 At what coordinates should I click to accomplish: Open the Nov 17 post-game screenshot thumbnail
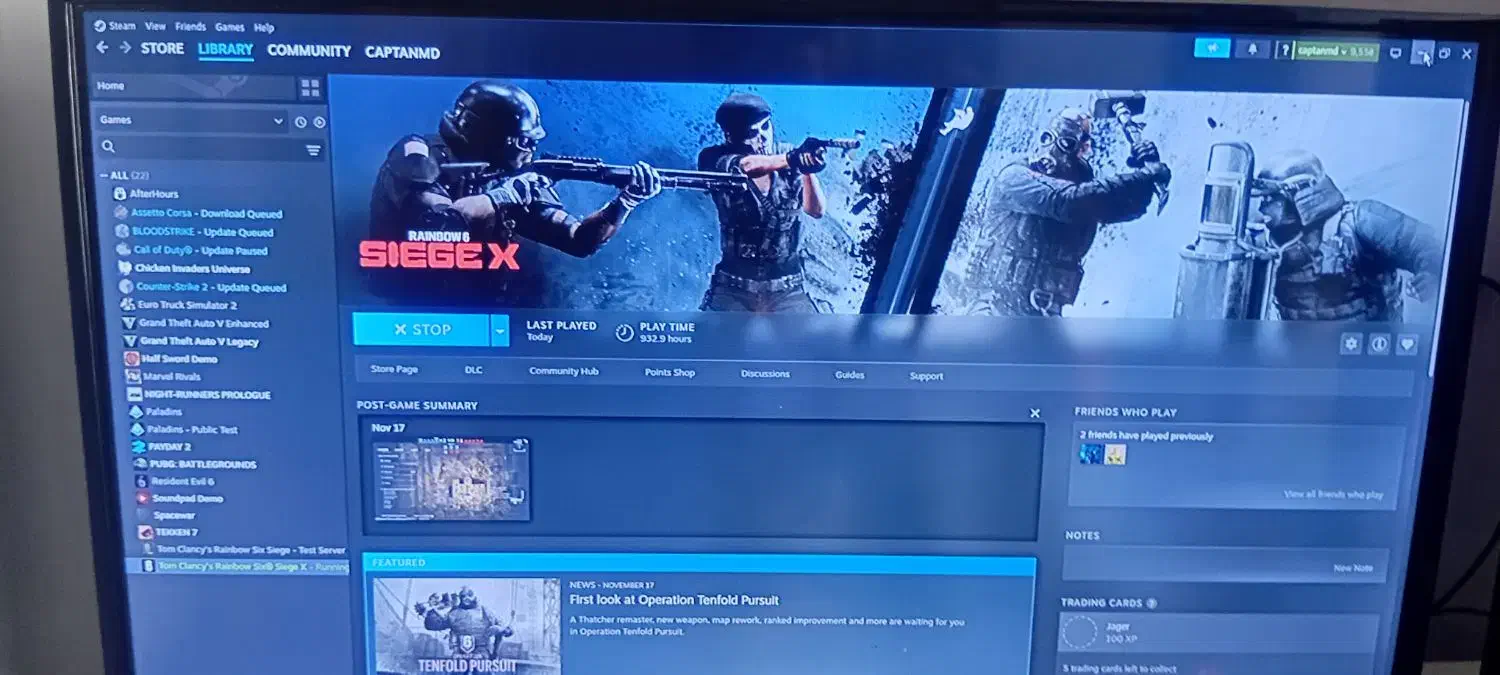pyautogui.click(x=451, y=478)
